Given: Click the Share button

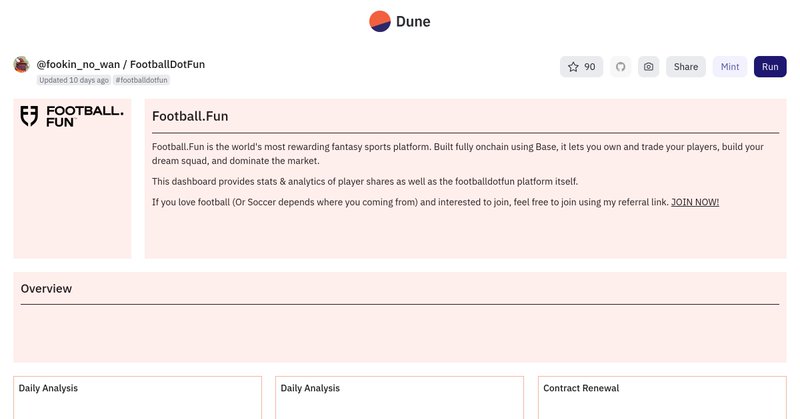Looking at the screenshot, I should (686, 67).
